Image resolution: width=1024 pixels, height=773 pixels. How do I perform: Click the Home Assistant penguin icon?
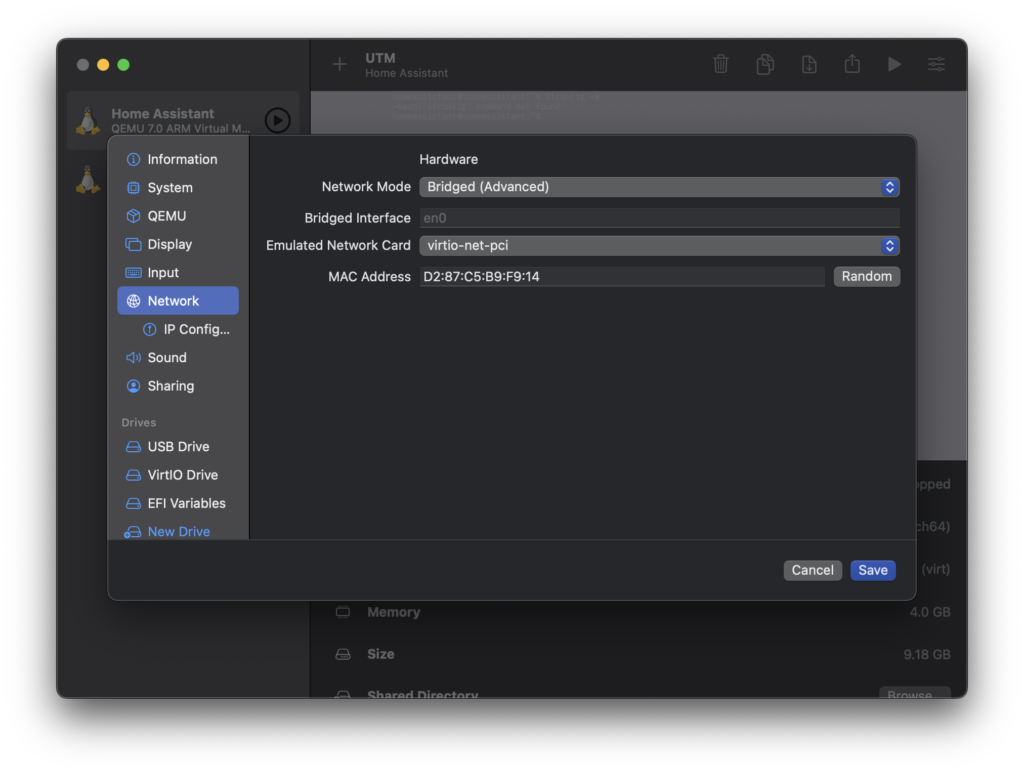tap(88, 121)
